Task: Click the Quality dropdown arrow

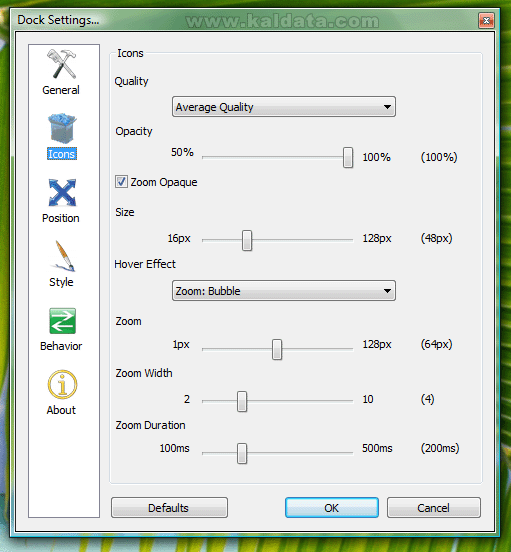Action: click(x=387, y=107)
